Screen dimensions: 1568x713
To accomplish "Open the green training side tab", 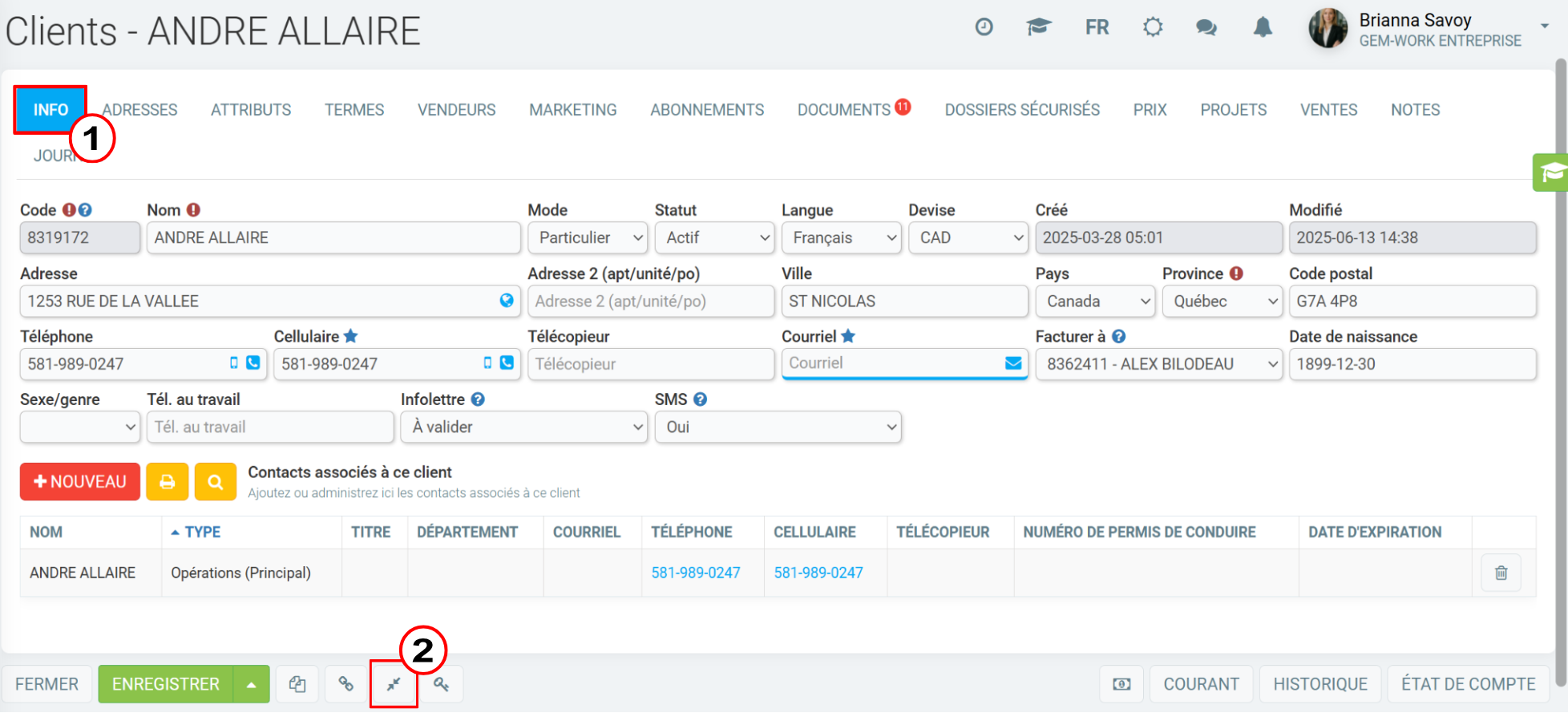I will click(x=1551, y=172).
